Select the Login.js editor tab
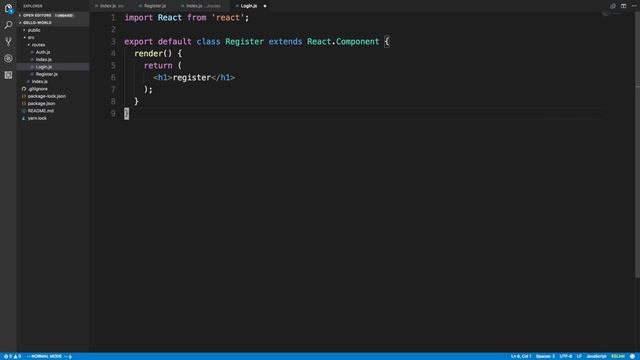Image resolution: width=640 pixels, height=360 pixels. click(x=249, y=6)
